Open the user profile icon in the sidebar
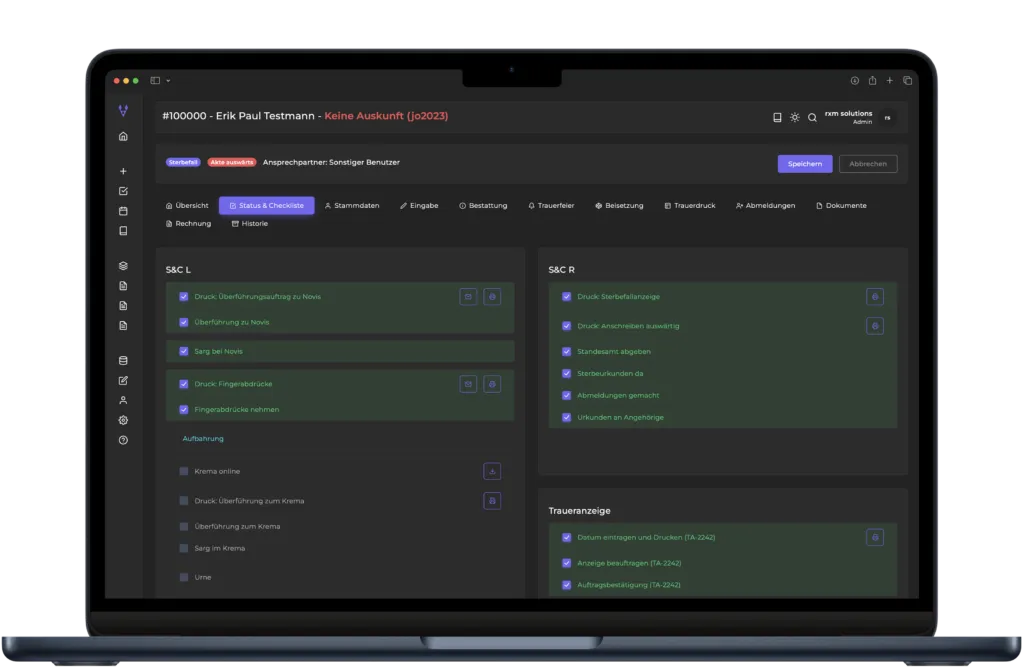Screen dimensions: 1024x668 point(123,400)
